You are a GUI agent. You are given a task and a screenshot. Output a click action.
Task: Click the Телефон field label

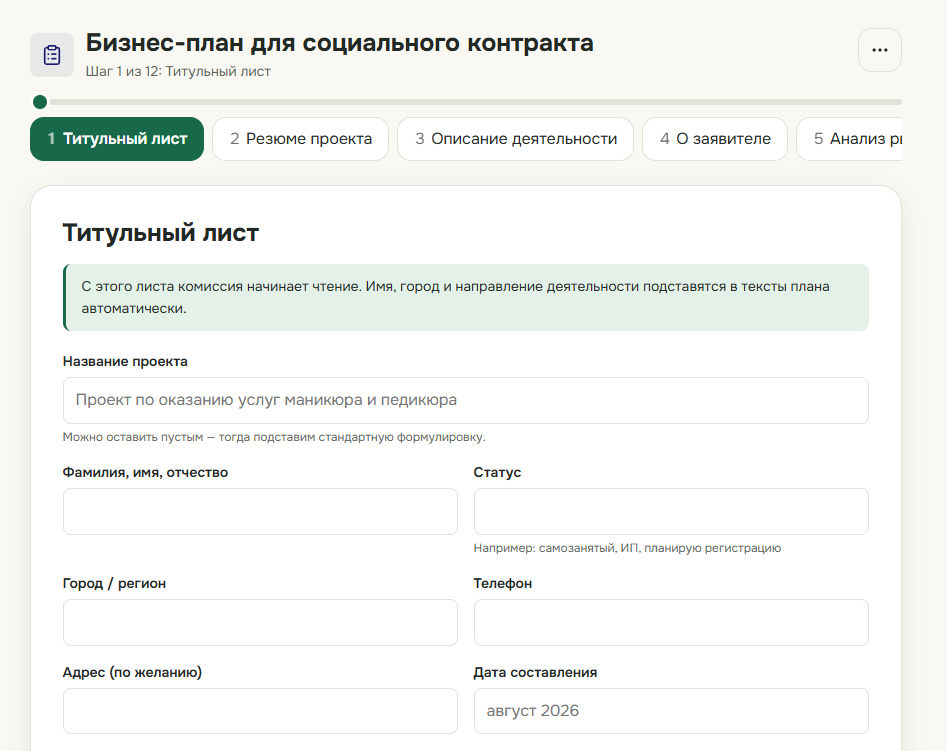tap(502, 584)
